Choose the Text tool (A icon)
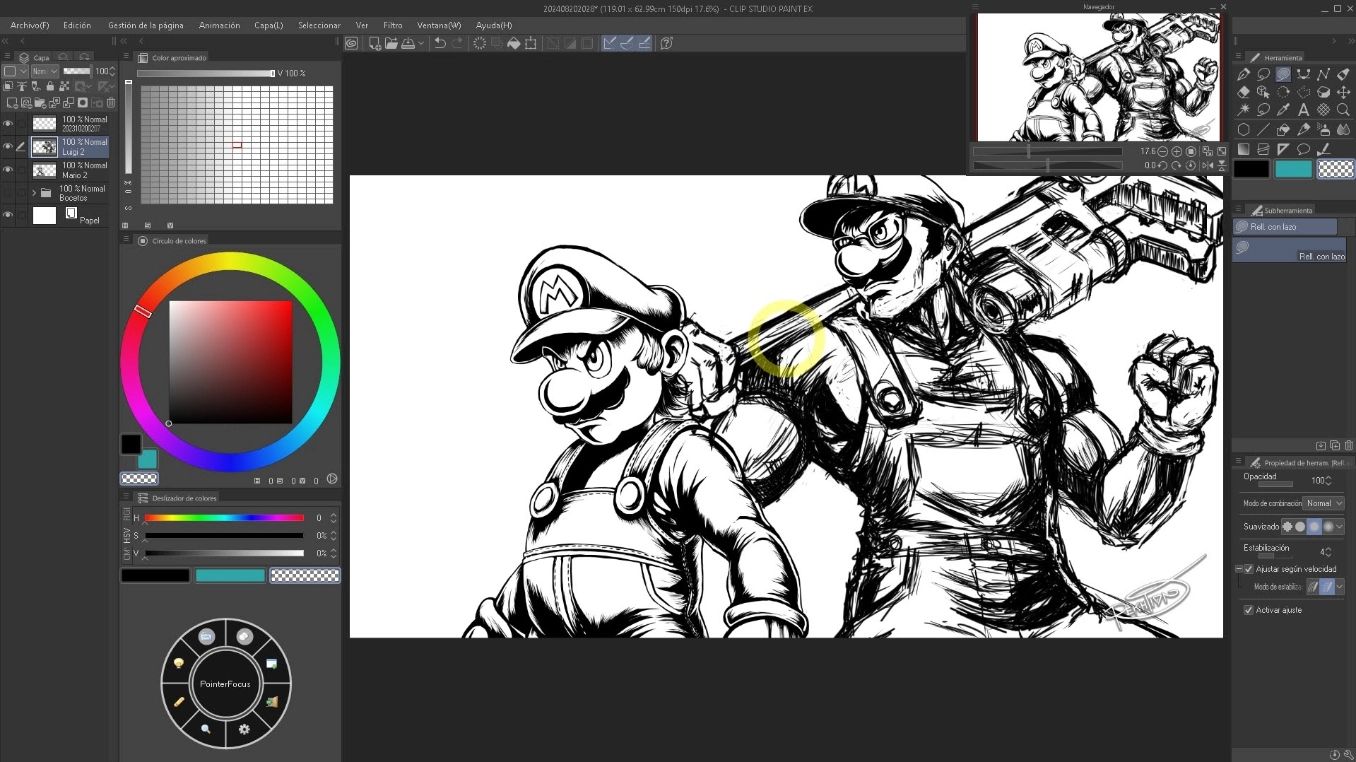Image resolution: width=1356 pixels, height=762 pixels. (x=1303, y=110)
